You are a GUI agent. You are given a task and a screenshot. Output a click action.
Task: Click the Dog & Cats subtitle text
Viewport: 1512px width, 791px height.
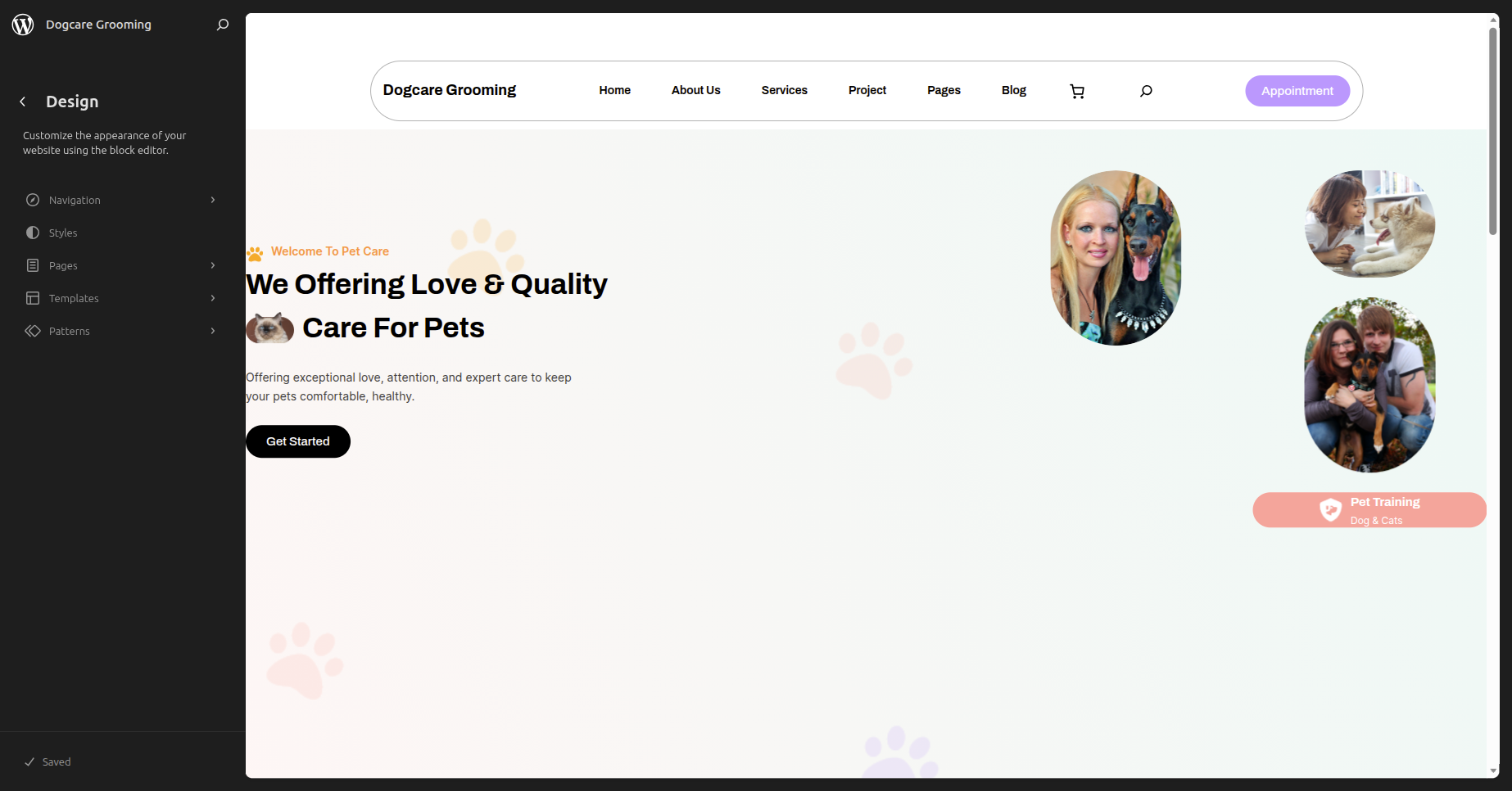(x=1376, y=521)
